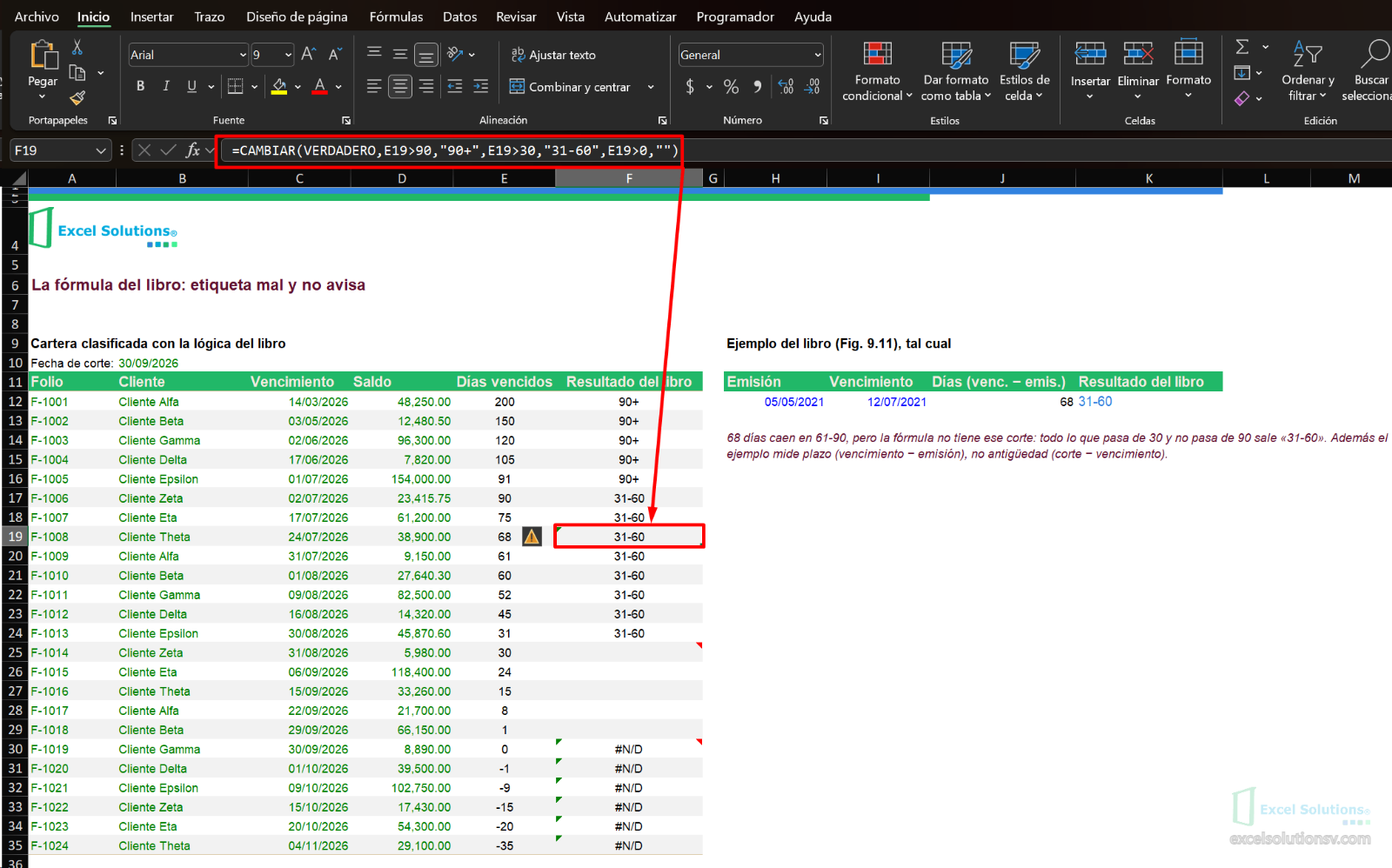The width and height of the screenshot is (1392, 868).
Task: Open the Arial font name dropdown
Action: 243,55
